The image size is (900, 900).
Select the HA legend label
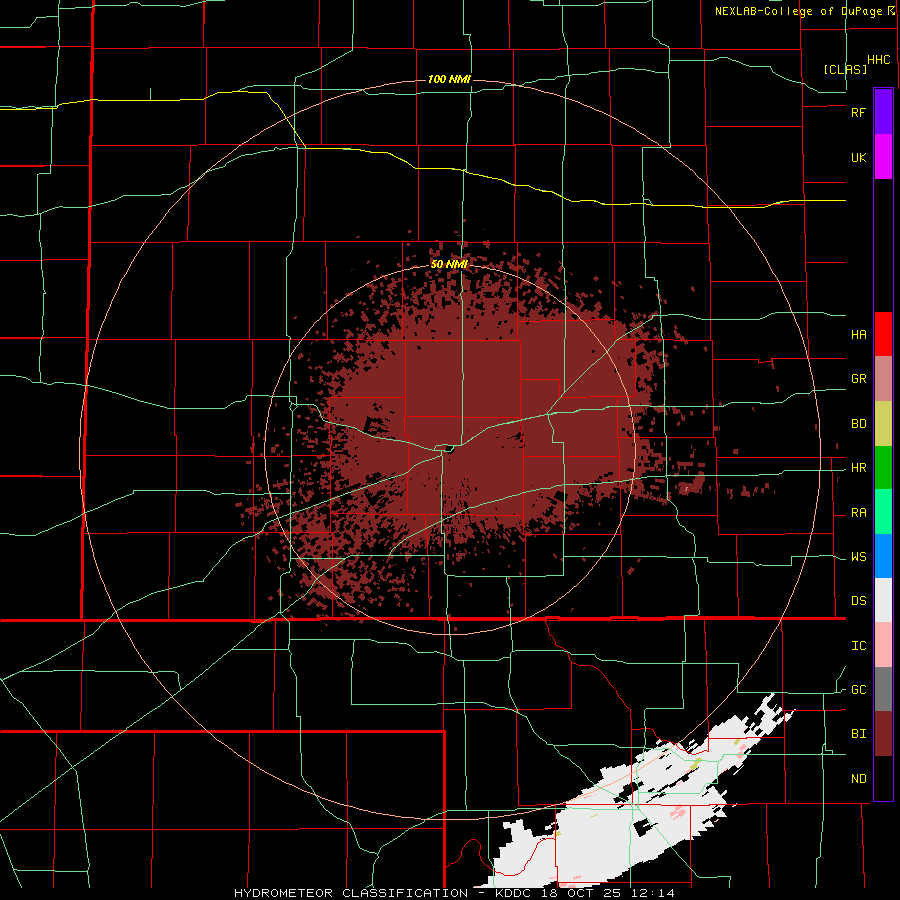858,335
